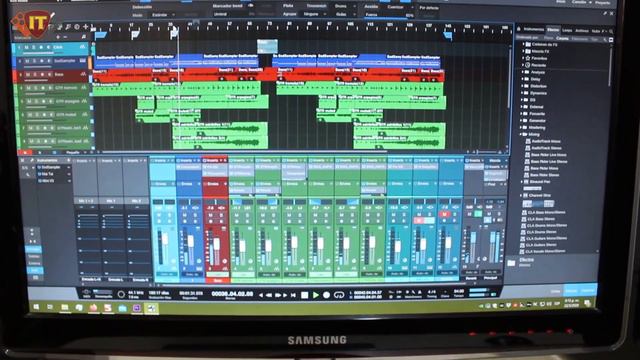This screenshot has width=640, height=360.
Task: Open File Explorer from the taskbar
Action: click(64, 307)
